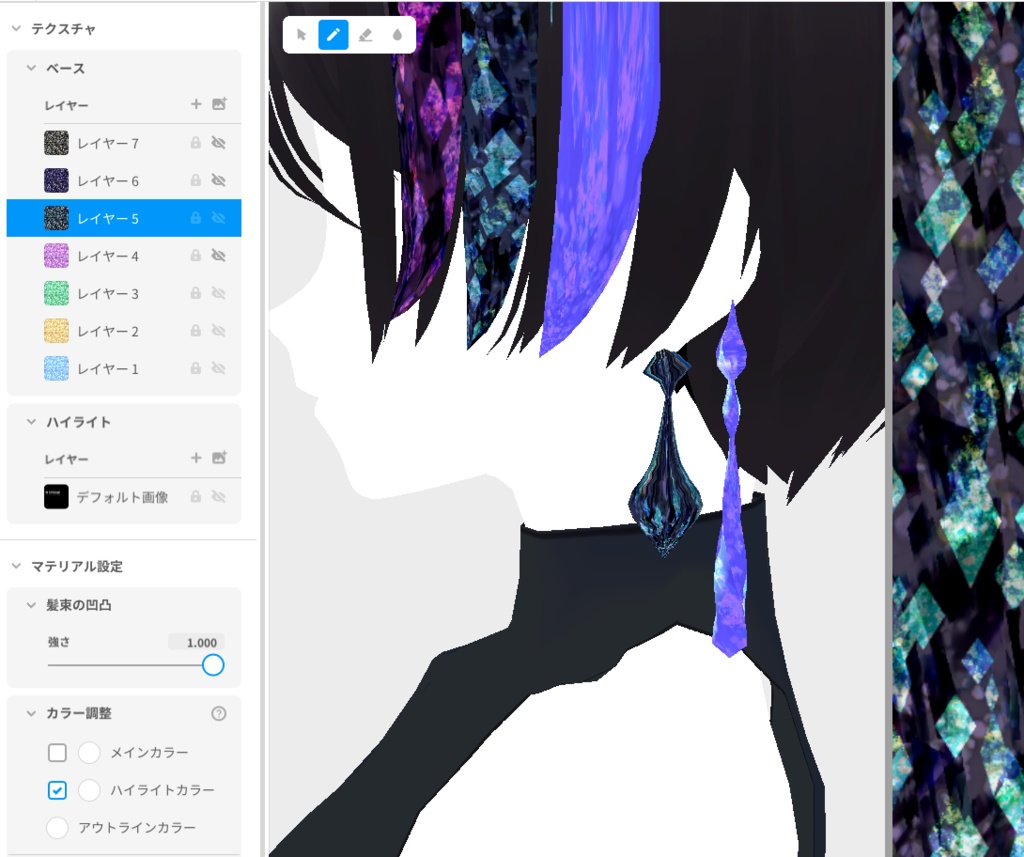Click the lock icon on レイヤー7
This screenshot has width=1024, height=857.
point(197,142)
